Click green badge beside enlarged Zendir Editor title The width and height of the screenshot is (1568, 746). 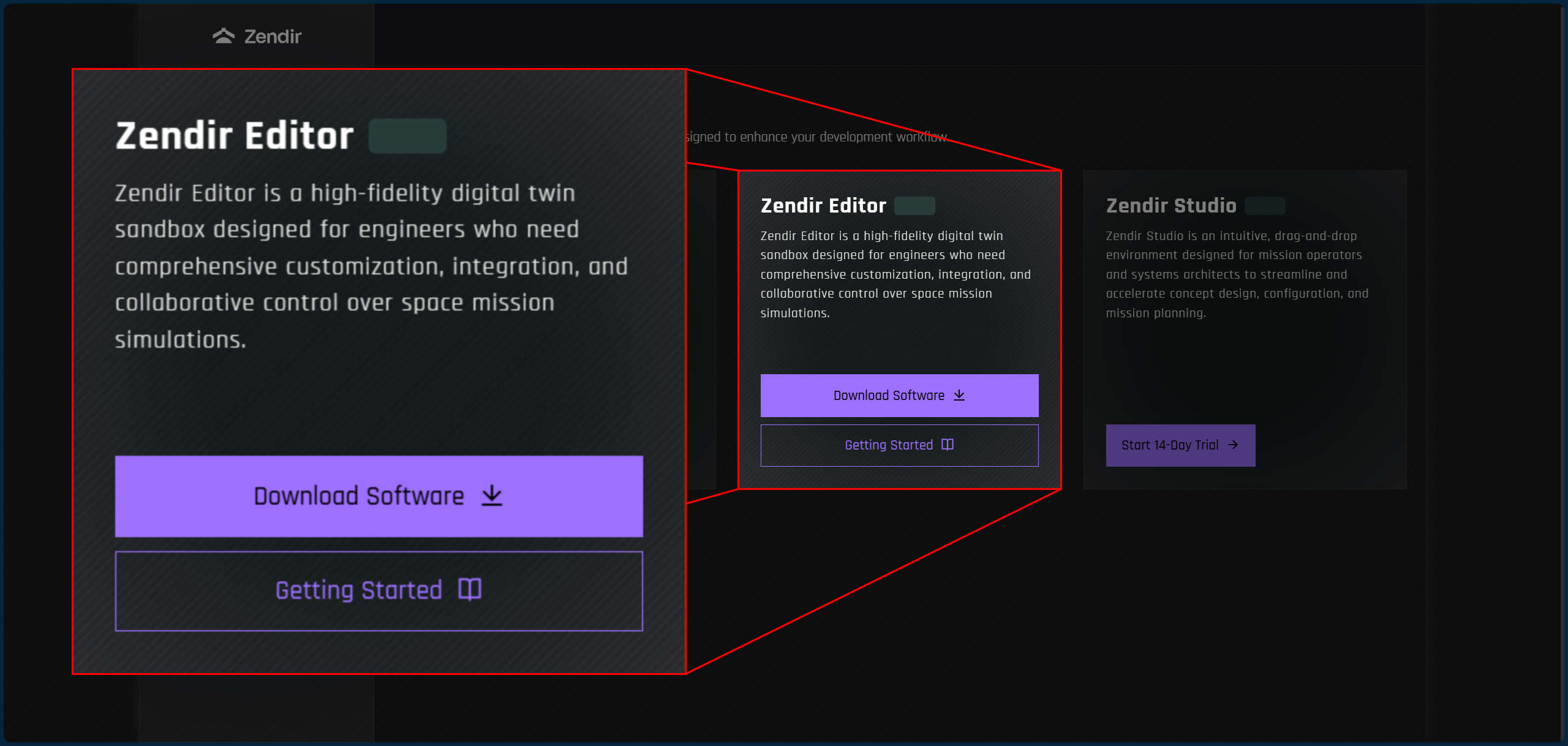click(407, 135)
